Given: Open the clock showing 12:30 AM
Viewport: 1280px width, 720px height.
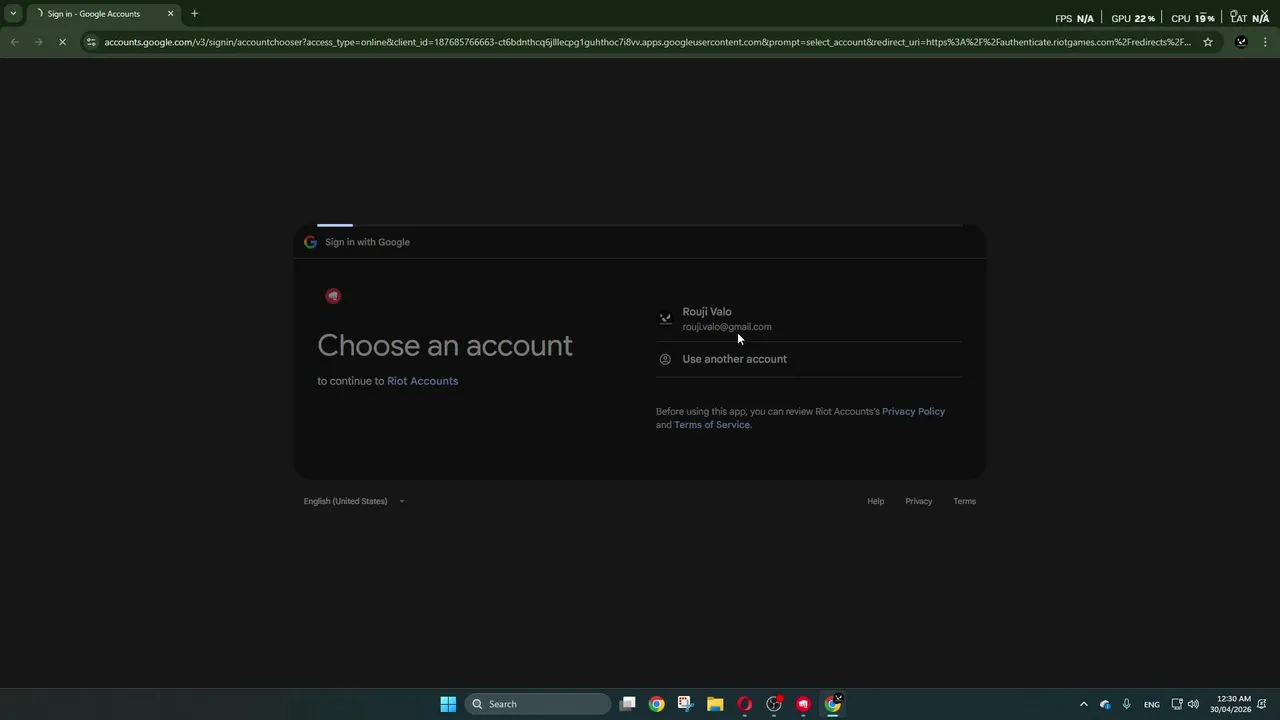Looking at the screenshot, I should pos(1230,704).
